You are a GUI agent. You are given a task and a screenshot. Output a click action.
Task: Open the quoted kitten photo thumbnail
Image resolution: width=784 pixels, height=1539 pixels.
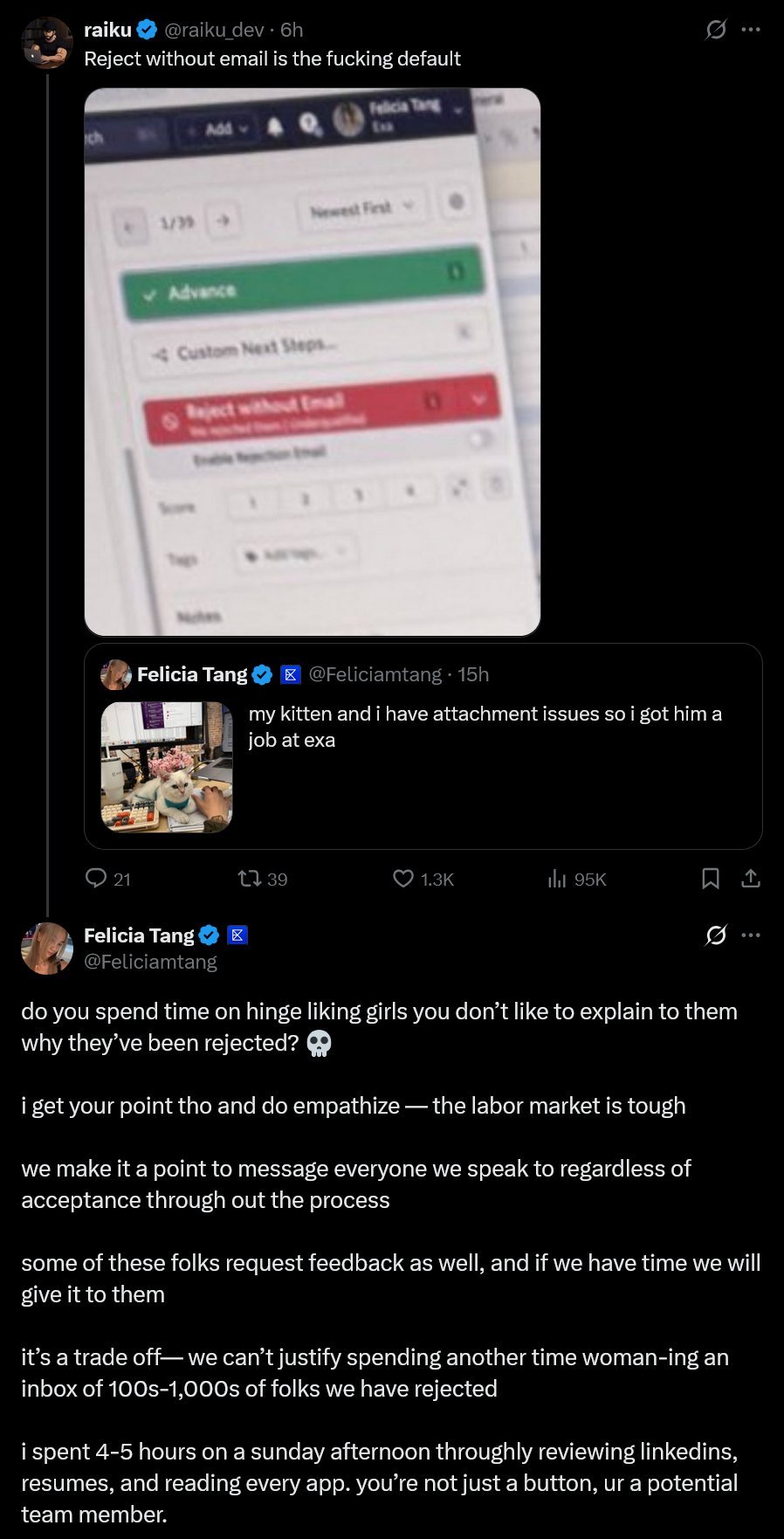[x=167, y=767]
